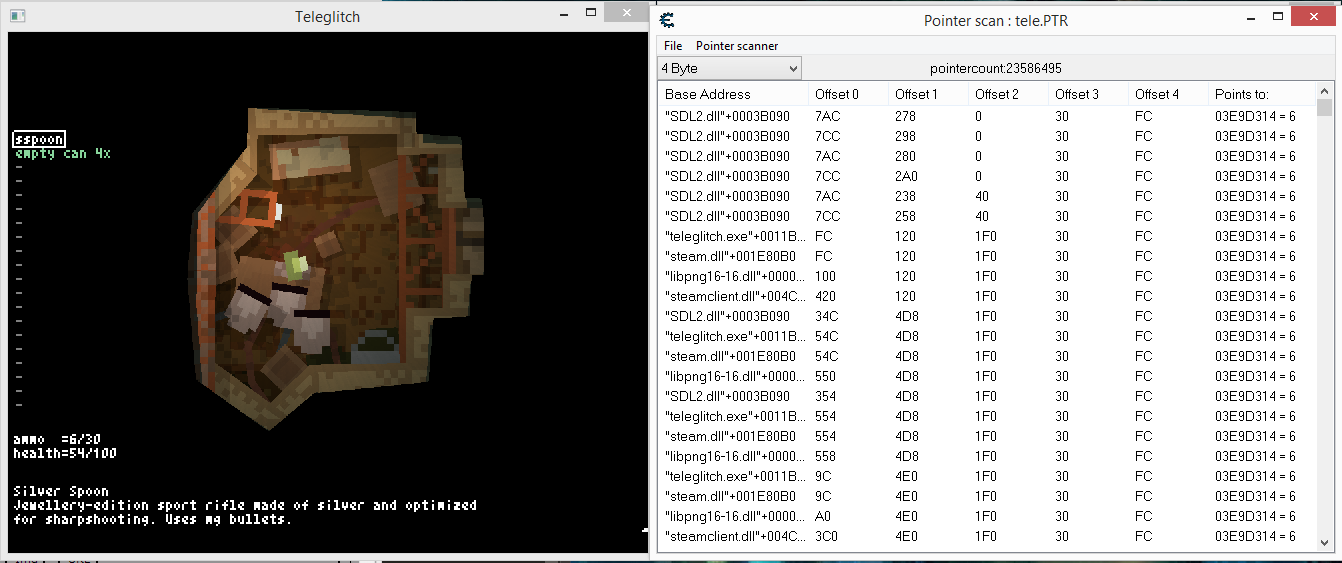The image size is (1342, 563).
Task: Close the Pointer scan window
Action: 1318,16
